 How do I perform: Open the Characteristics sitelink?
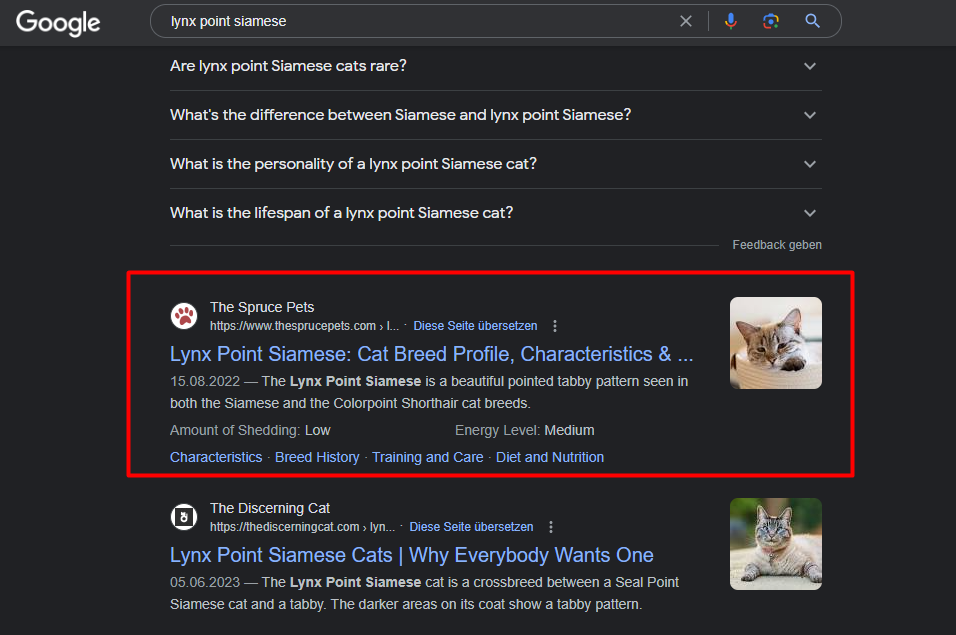point(216,457)
